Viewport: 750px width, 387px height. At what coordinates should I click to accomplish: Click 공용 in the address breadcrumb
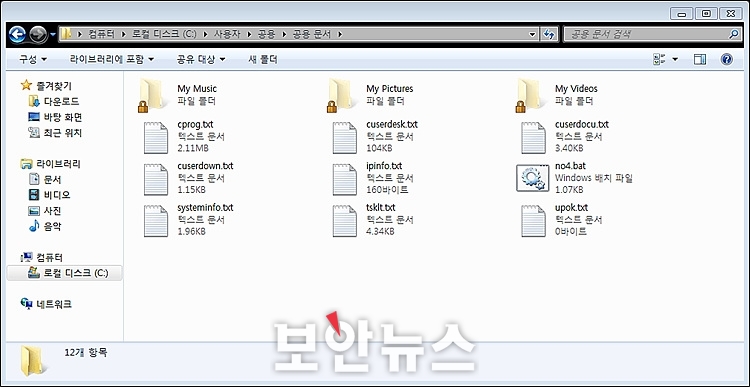click(x=266, y=34)
